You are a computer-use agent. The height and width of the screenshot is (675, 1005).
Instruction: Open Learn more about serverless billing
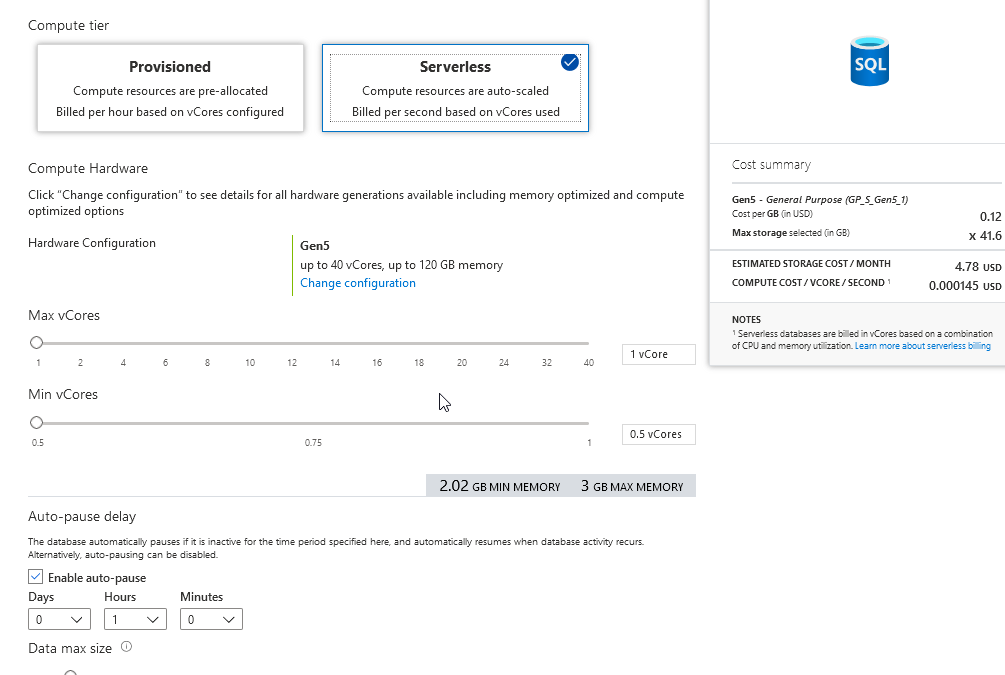point(923,345)
